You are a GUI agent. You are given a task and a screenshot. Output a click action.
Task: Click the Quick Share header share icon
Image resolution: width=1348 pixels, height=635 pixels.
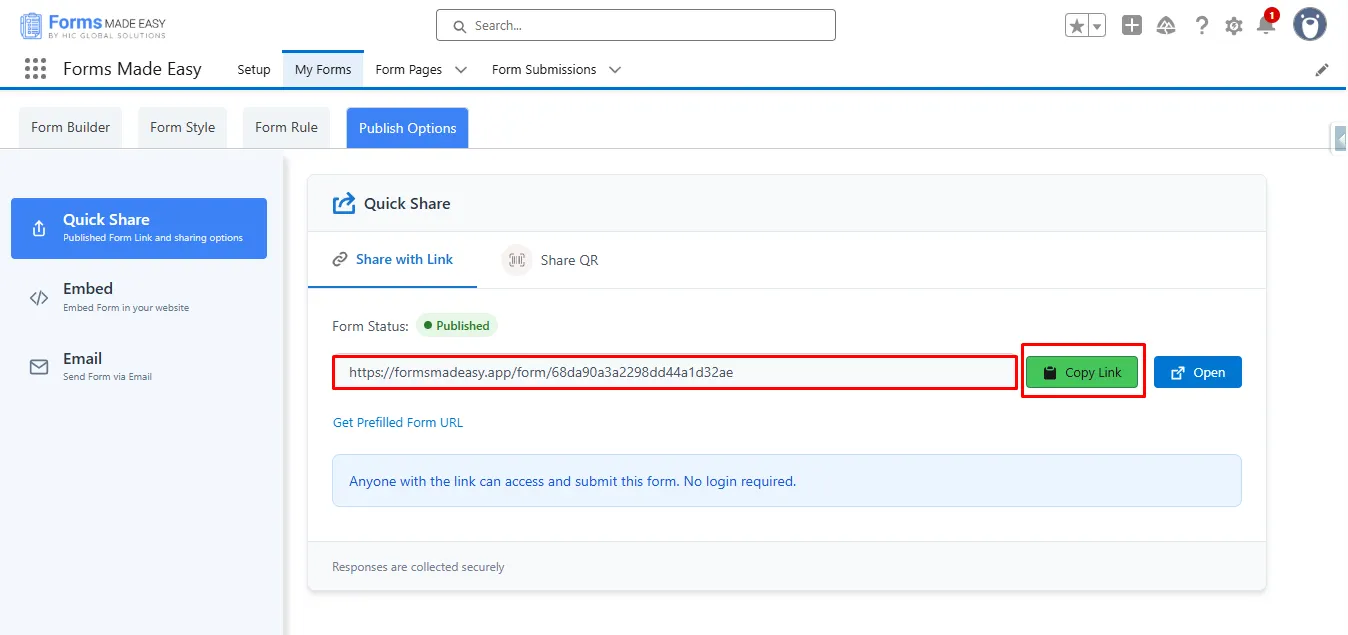(344, 203)
